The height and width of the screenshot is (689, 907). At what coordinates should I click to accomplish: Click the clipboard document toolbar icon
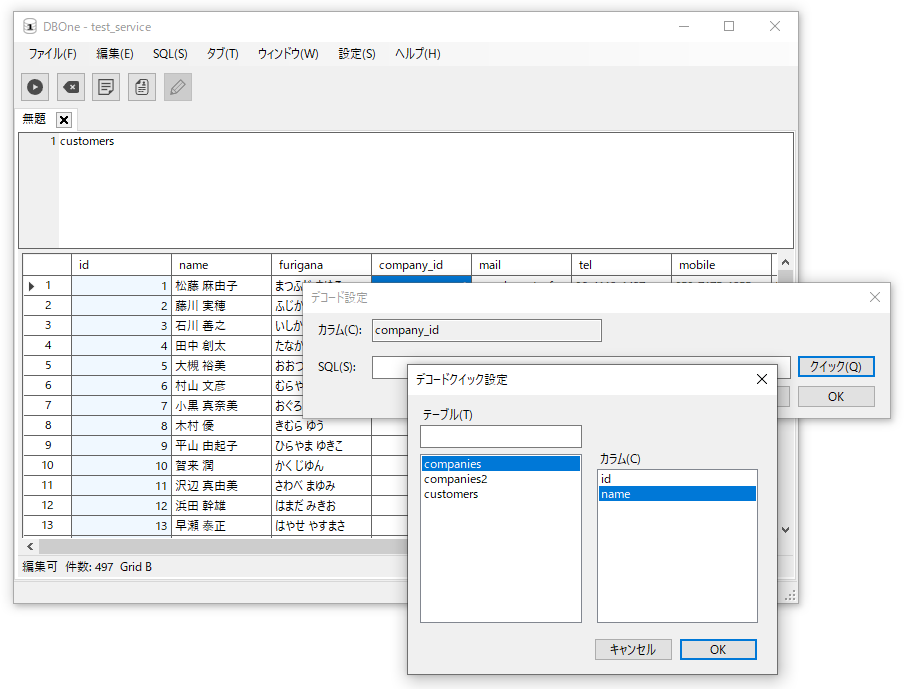[142, 87]
